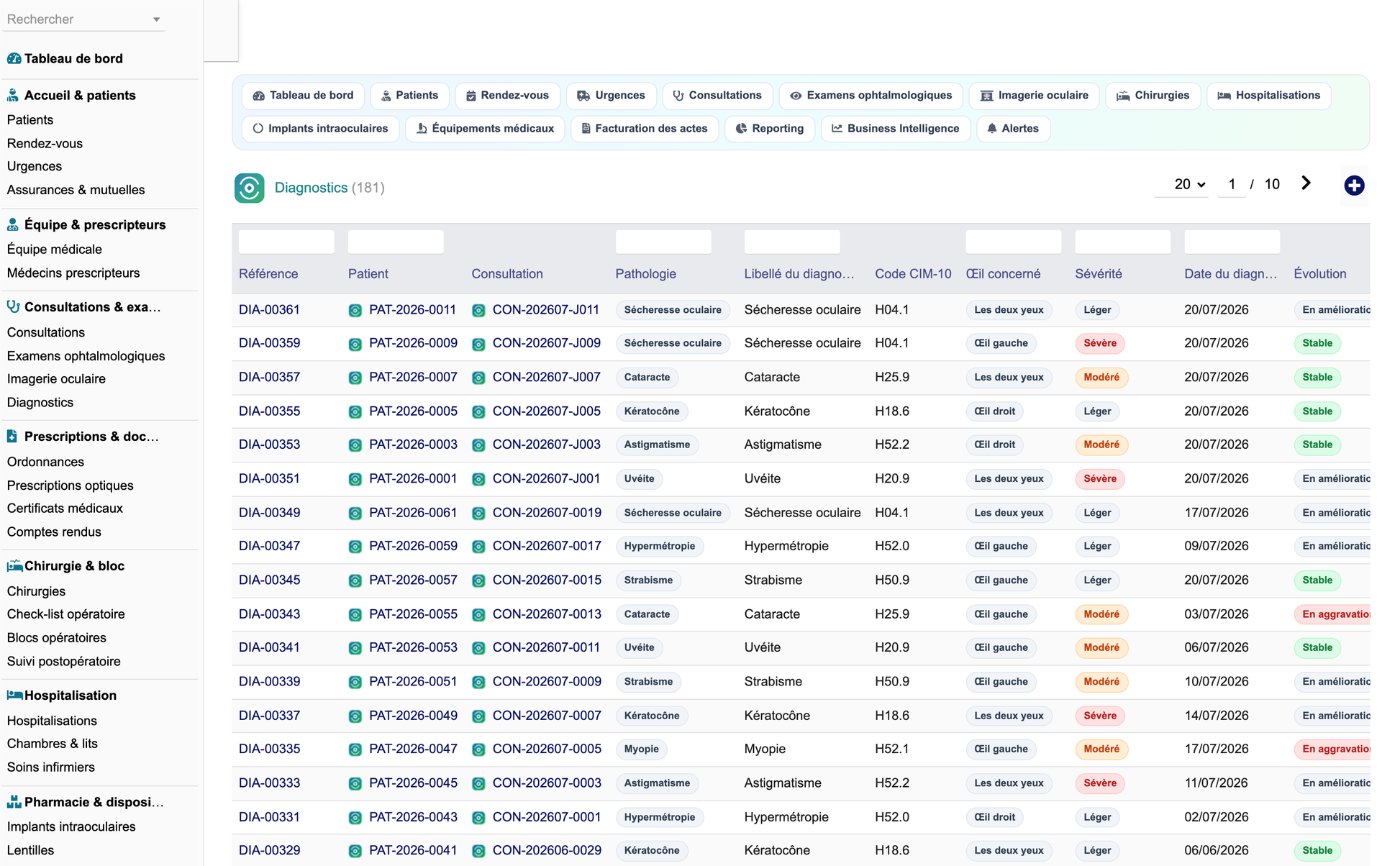The image size is (1400, 866).
Task: Open the Reporting tab
Action: pos(770,128)
